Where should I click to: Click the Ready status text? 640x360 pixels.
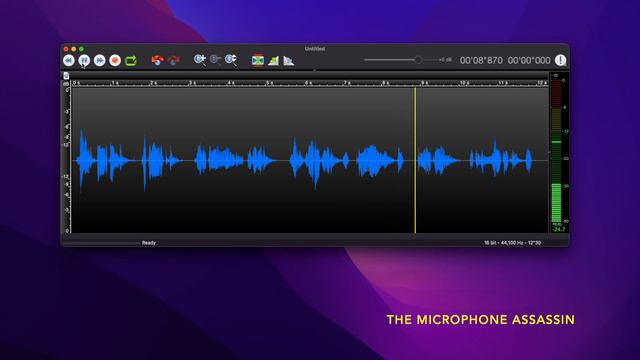coord(149,243)
